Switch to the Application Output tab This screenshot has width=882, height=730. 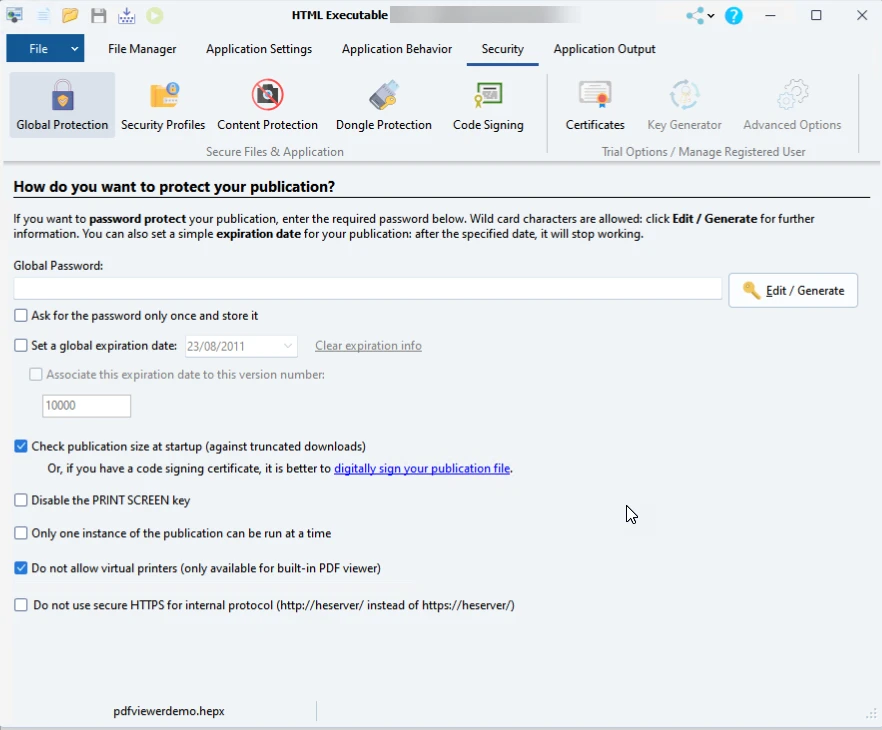click(604, 49)
